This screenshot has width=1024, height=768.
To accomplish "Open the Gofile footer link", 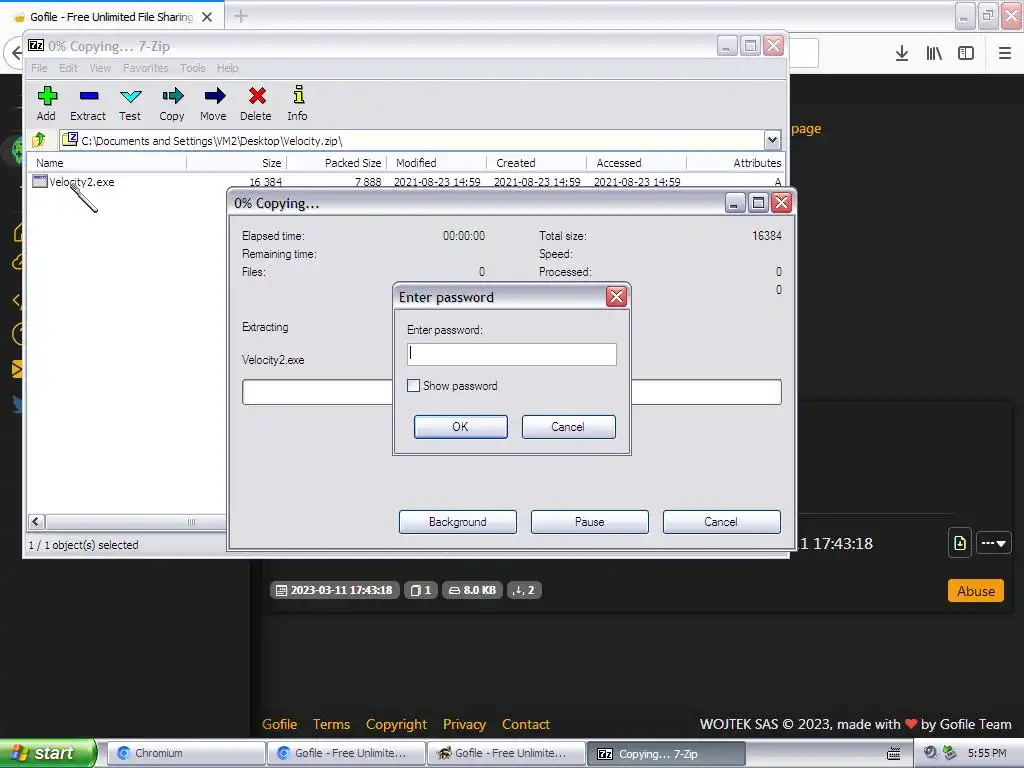I will tap(280, 724).
